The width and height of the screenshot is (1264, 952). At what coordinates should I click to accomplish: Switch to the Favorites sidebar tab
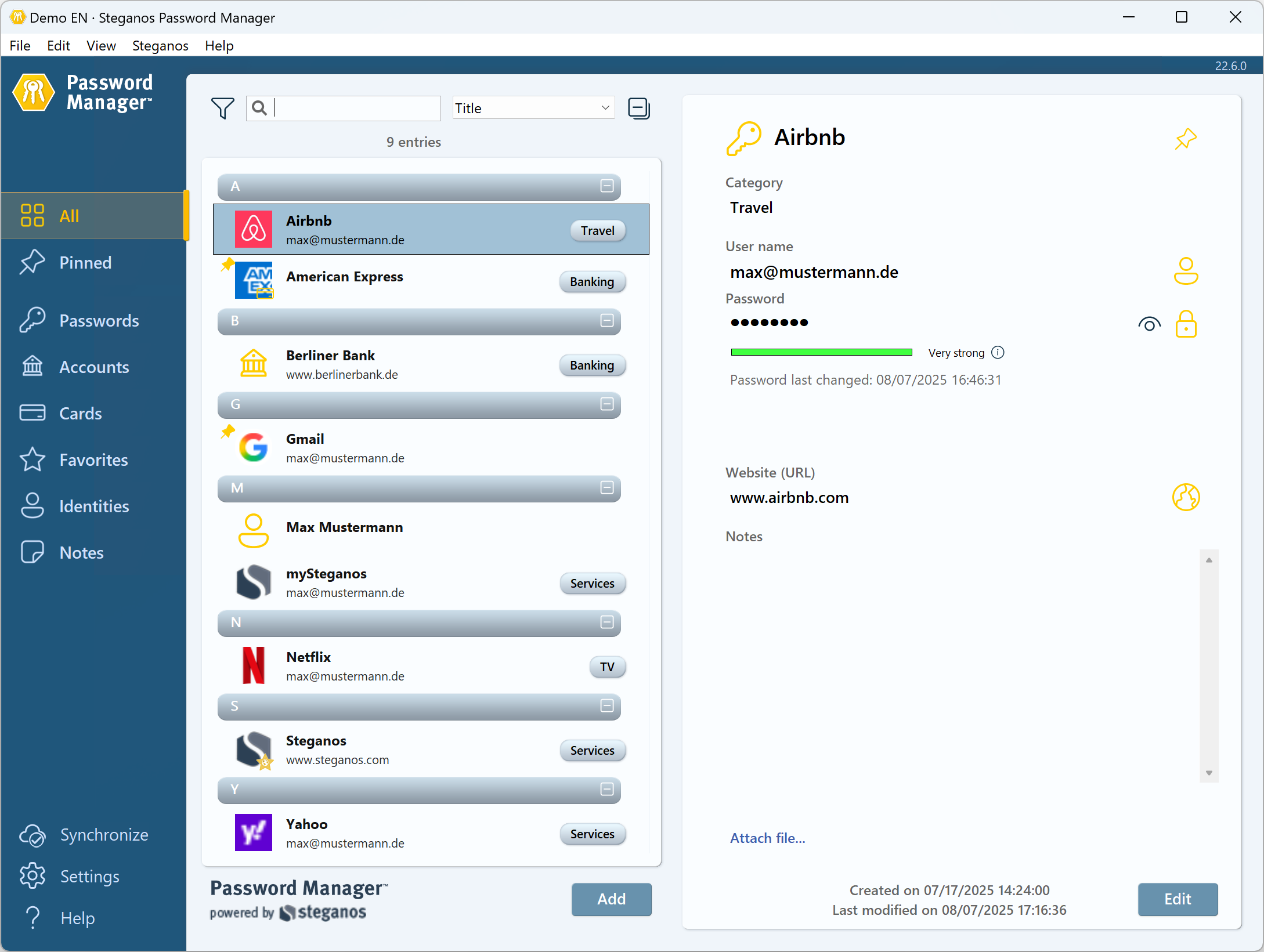coord(93,460)
